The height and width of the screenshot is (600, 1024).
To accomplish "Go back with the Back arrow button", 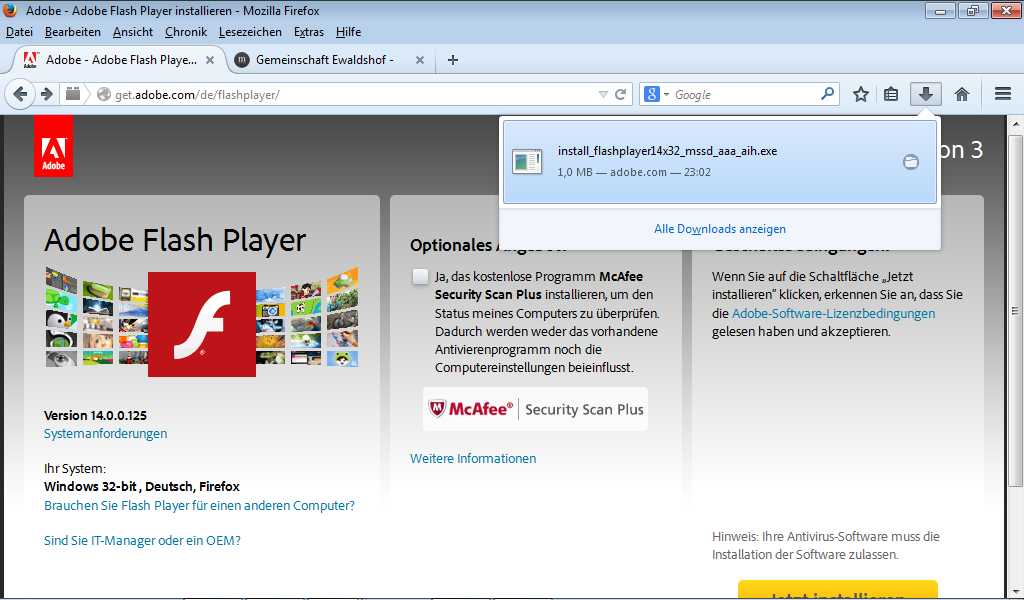I will pyautogui.click(x=20, y=95).
